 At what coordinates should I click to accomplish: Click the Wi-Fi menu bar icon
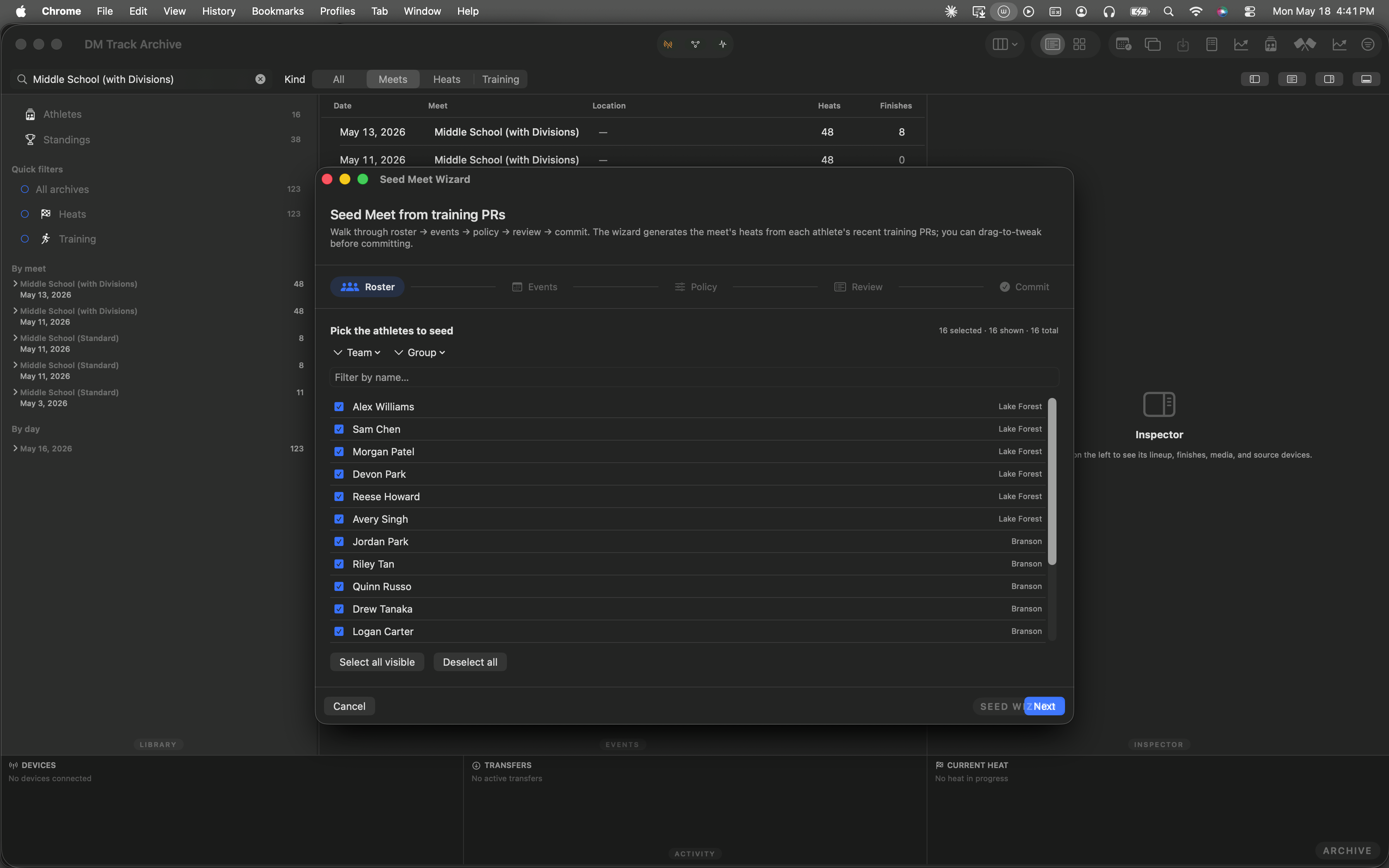(x=1196, y=12)
